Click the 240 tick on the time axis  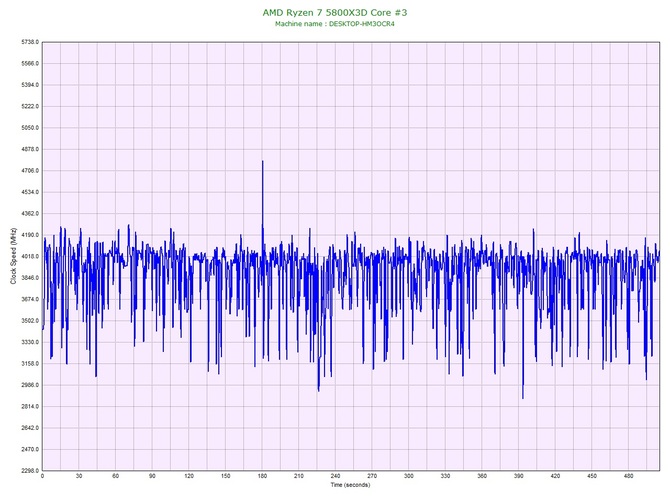click(x=335, y=476)
